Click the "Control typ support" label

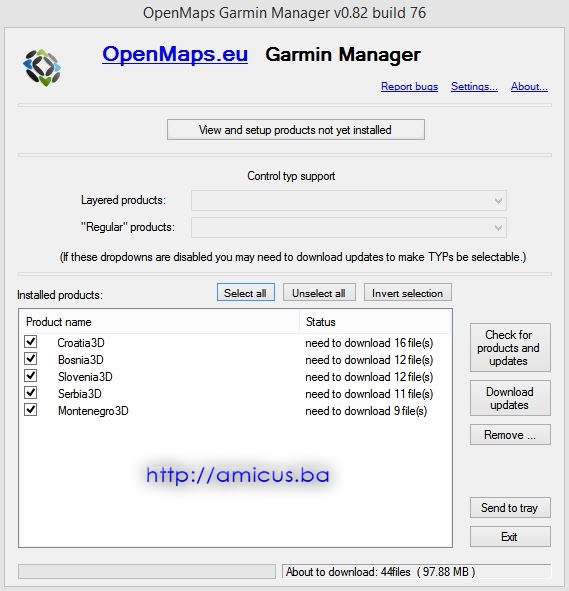coord(291,176)
